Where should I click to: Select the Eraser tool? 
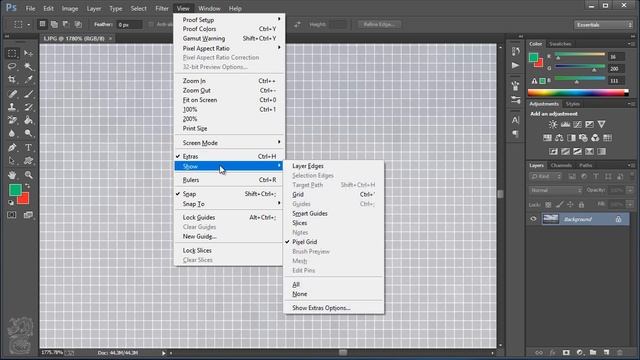(x=12, y=120)
